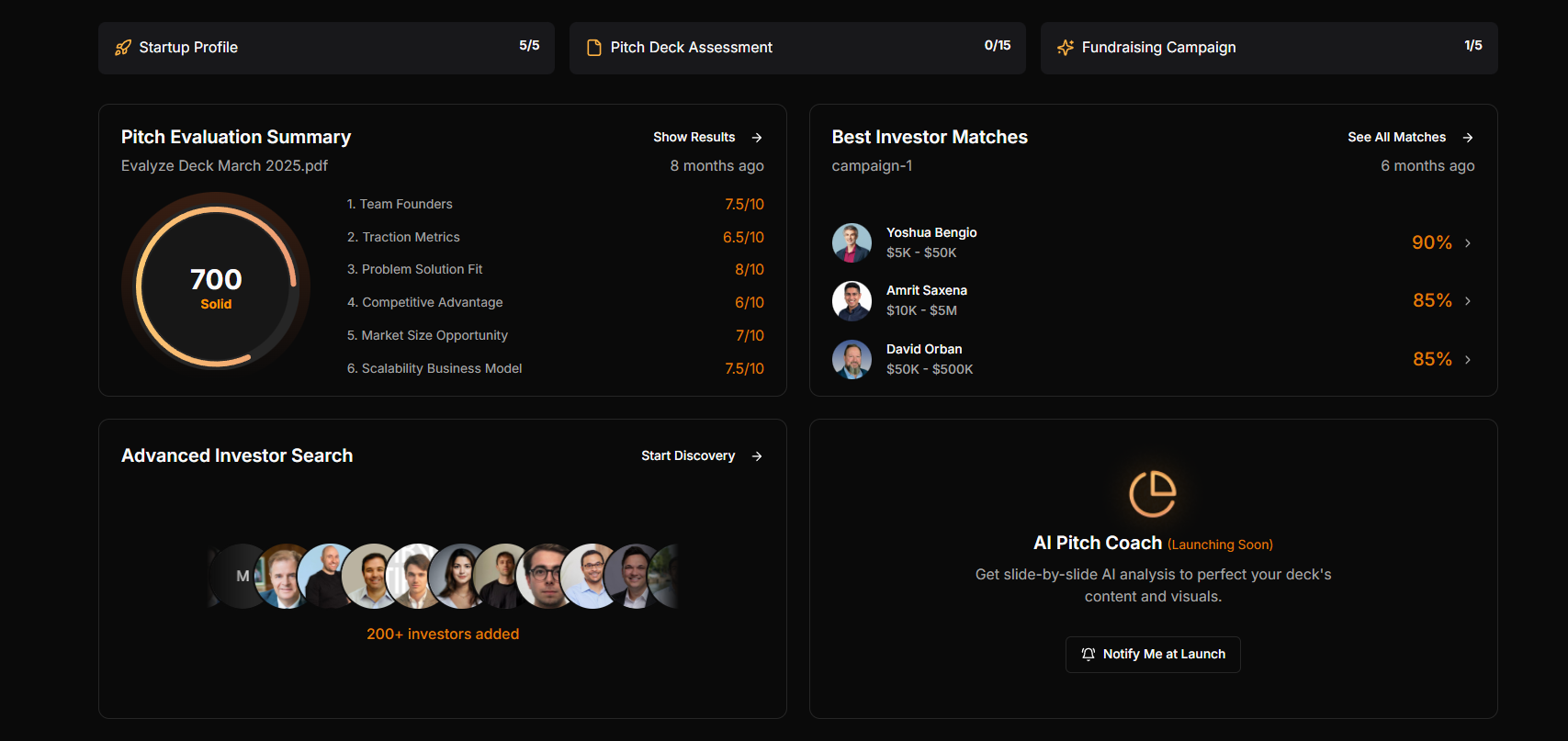
Task: Click the rocket icon beside Startup Profile
Action: point(123,48)
